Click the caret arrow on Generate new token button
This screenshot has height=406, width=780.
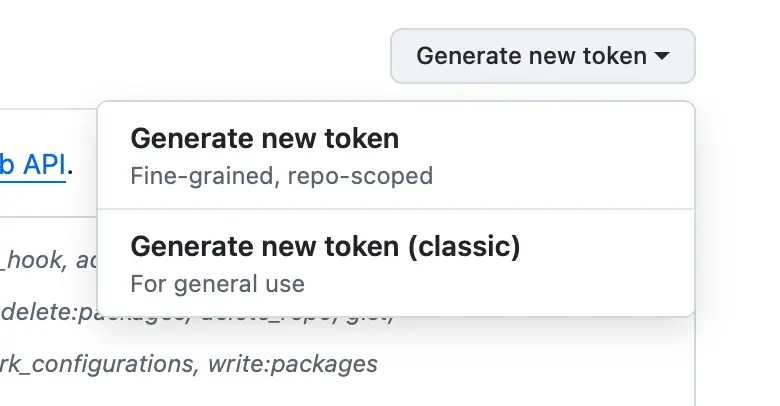tap(662, 57)
